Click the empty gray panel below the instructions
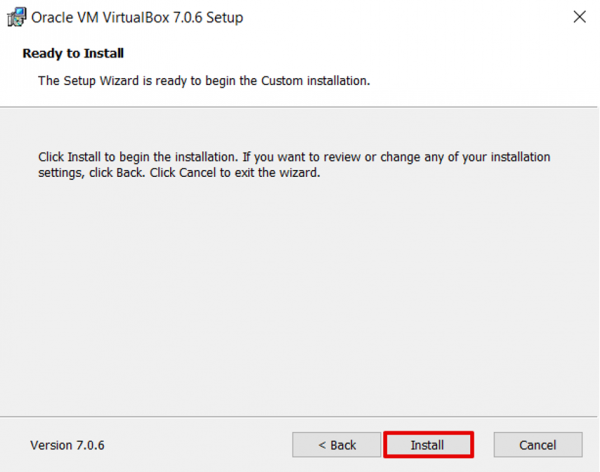 [300, 300]
